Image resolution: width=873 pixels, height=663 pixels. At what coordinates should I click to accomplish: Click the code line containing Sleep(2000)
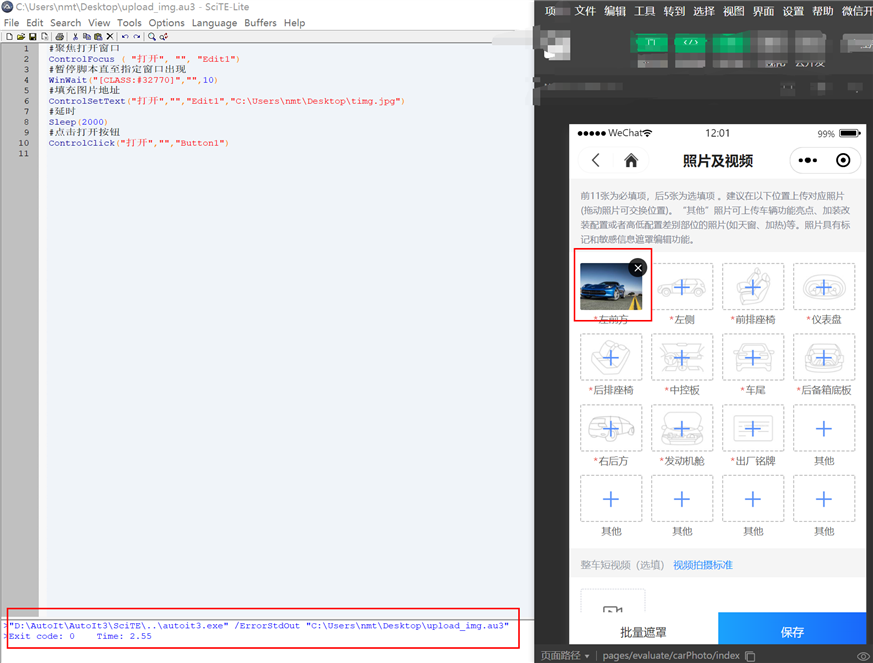tap(78, 122)
